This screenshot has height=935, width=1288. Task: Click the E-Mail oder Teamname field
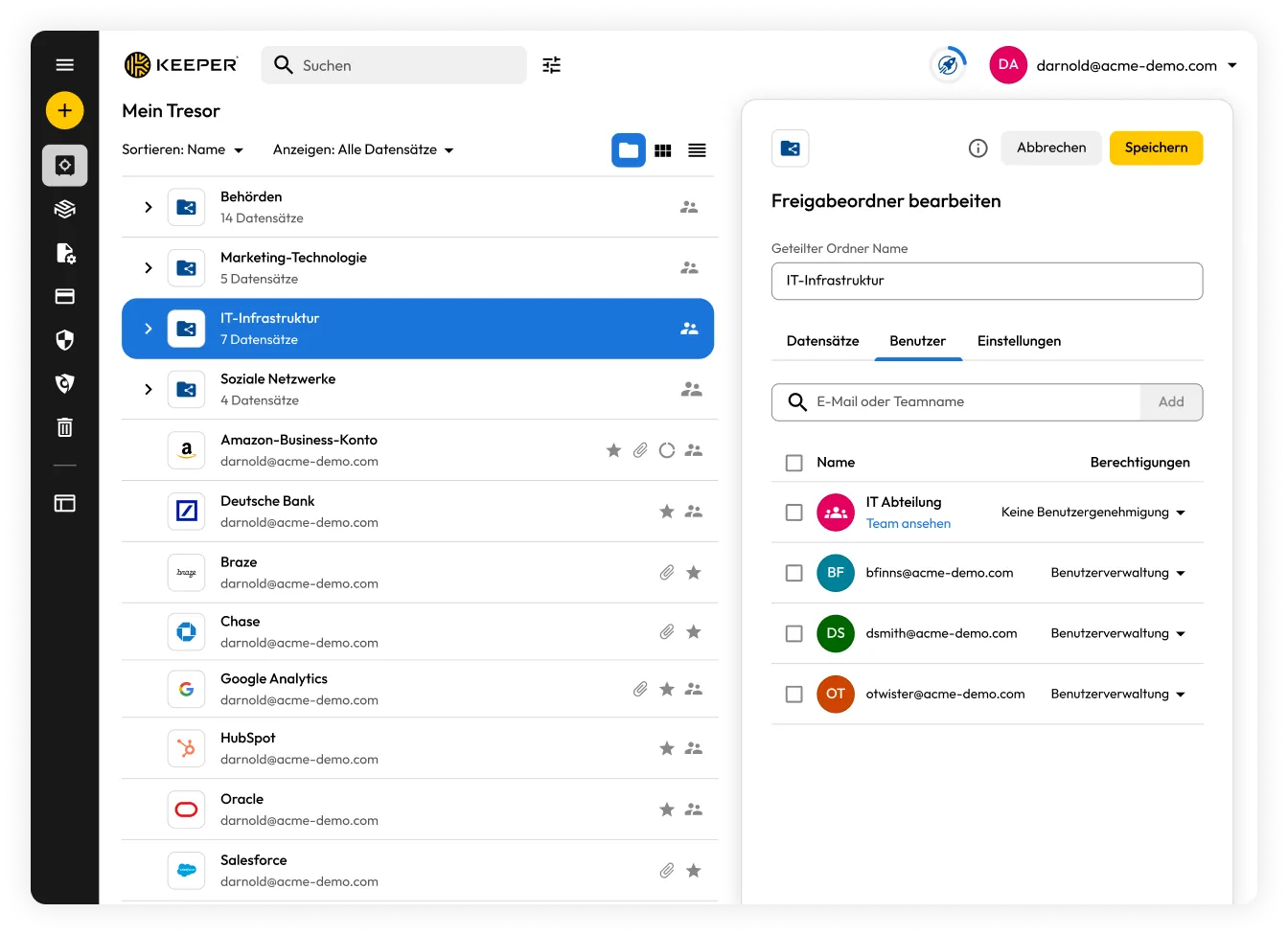956,402
